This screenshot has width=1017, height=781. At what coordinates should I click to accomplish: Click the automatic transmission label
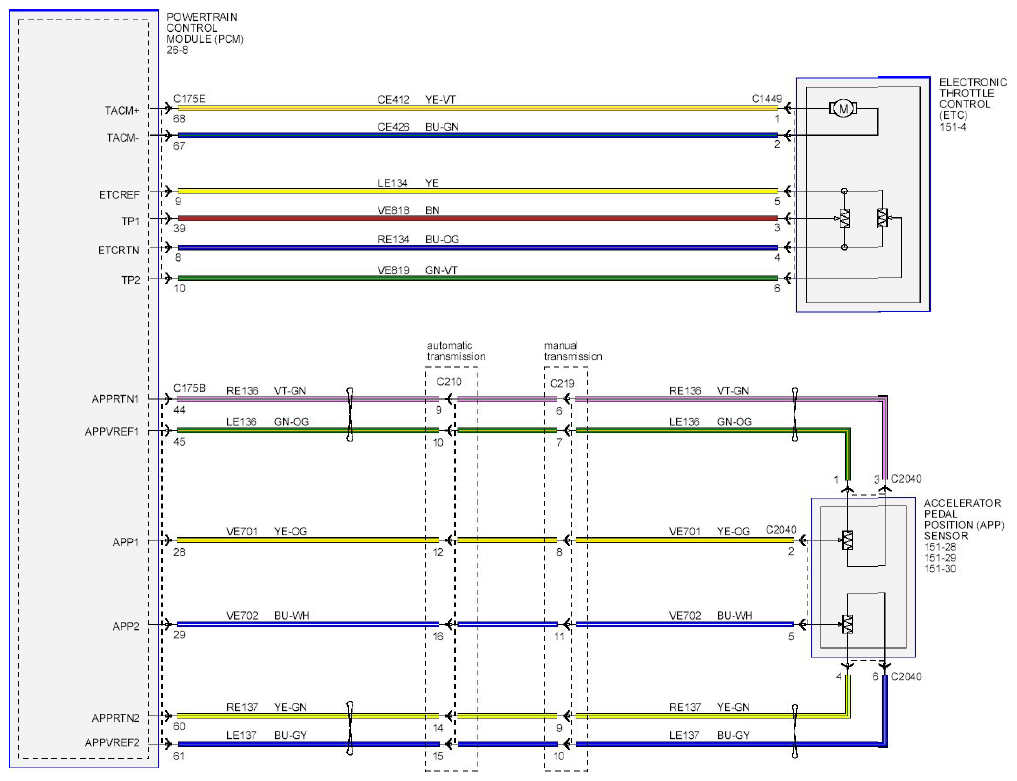[x=456, y=351]
